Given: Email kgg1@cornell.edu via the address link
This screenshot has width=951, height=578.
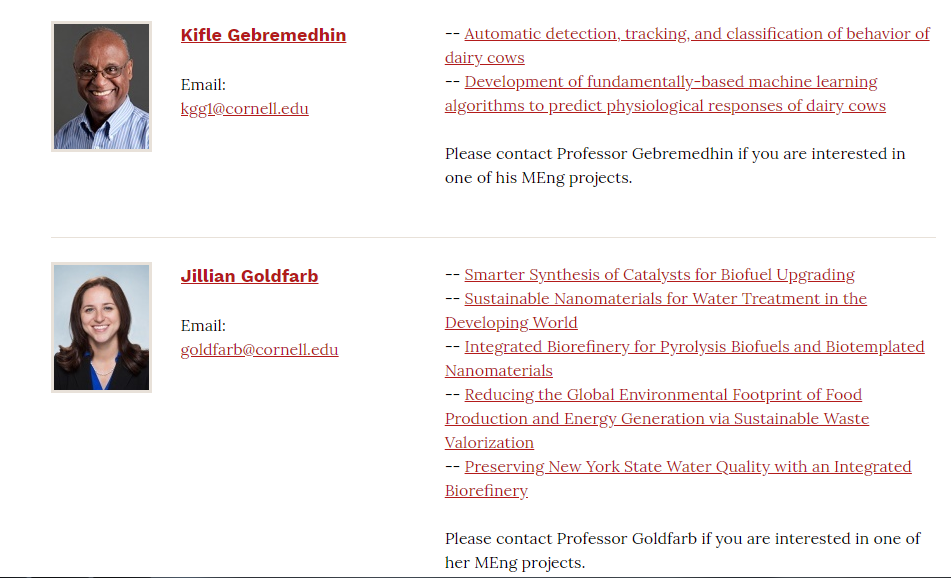Looking at the screenshot, I should click(244, 108).
